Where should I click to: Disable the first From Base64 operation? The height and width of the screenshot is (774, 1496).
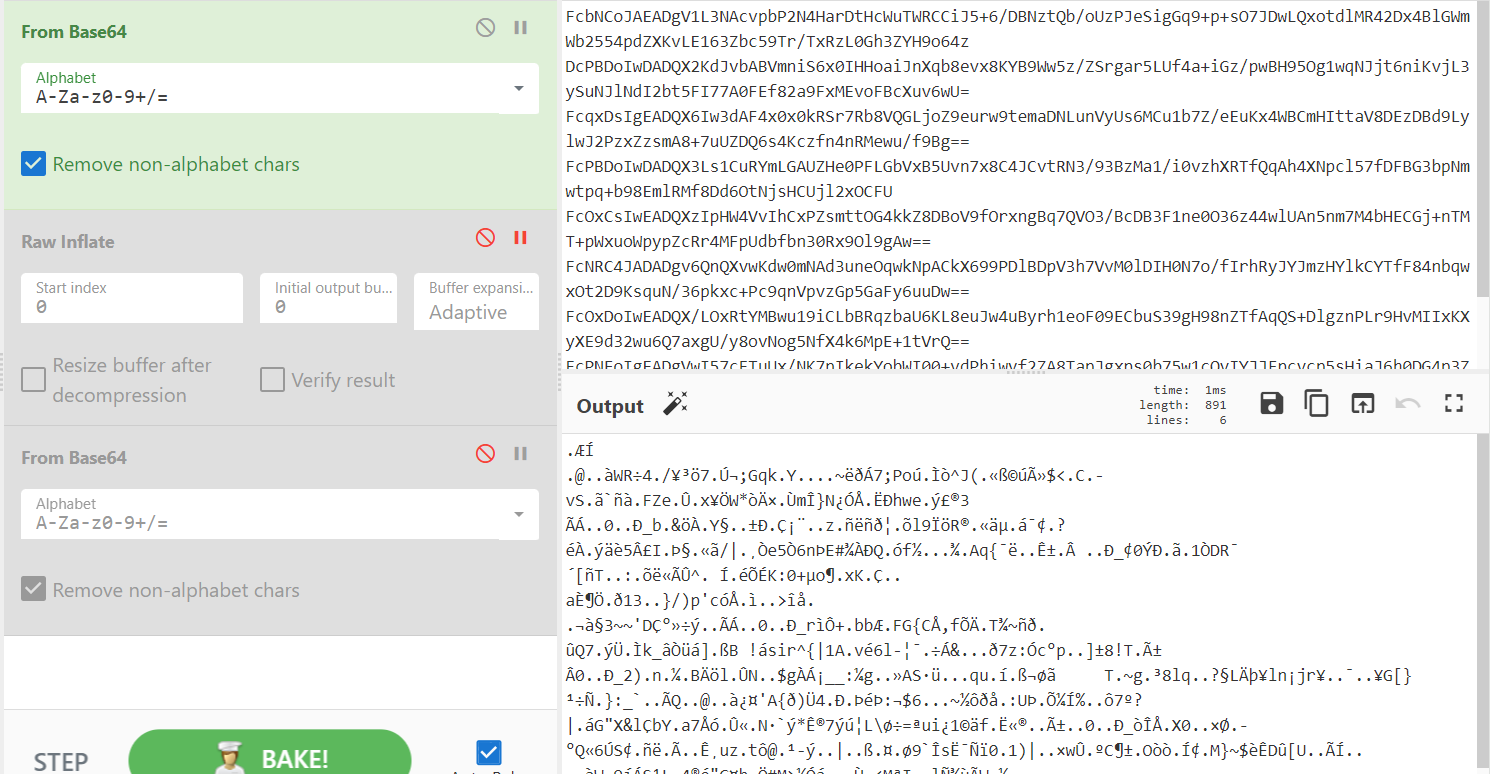[x=485, y=28]
